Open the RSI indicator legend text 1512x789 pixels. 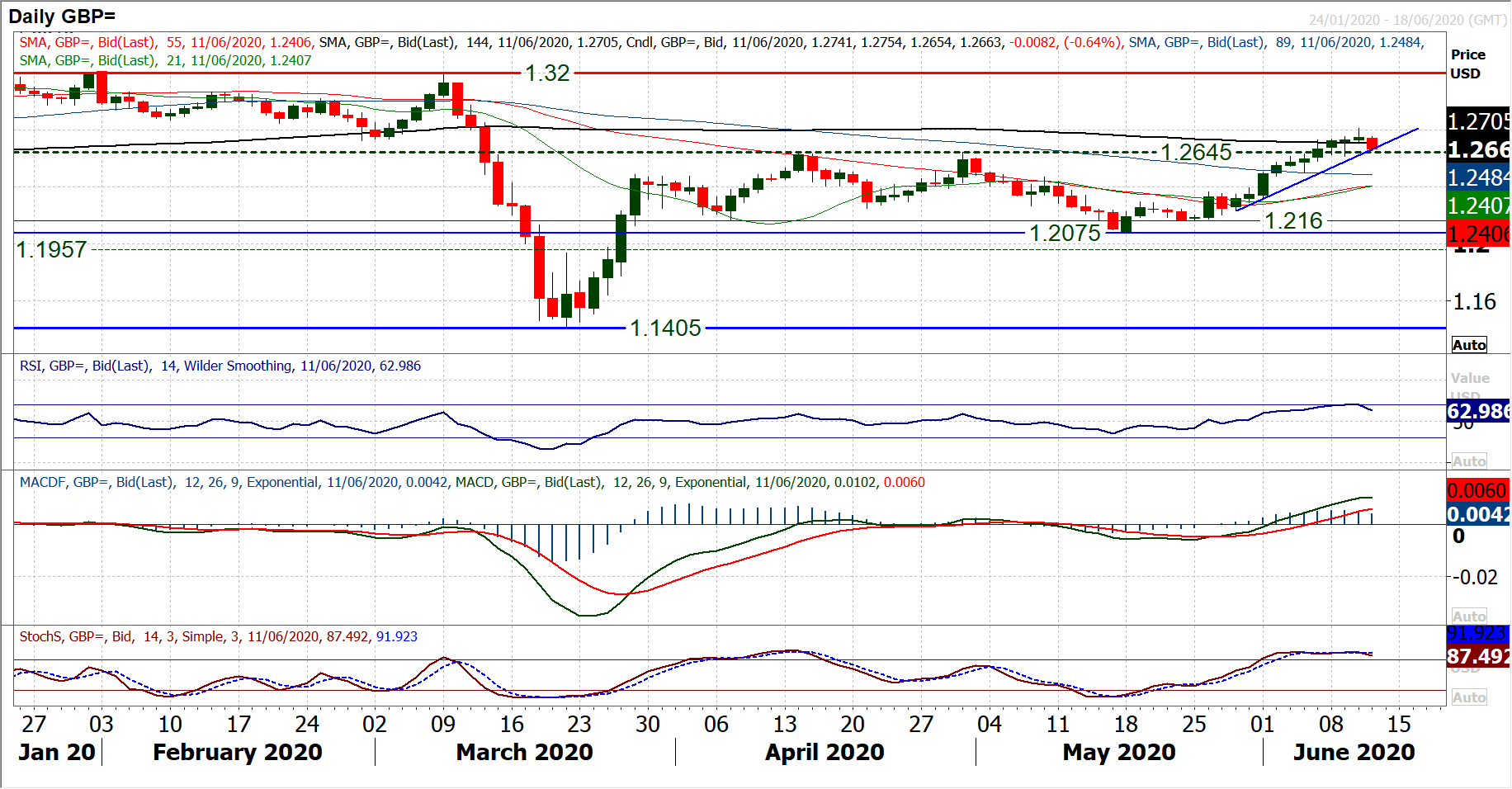pyautogui.click(x=220, y=366)
